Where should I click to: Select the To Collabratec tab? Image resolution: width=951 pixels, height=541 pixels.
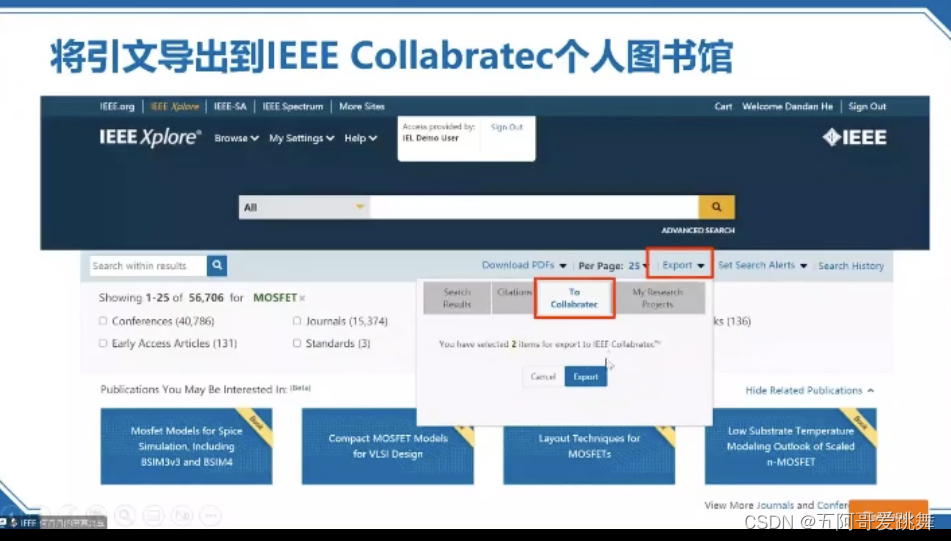pyautogui.click(x=574, y=298)
